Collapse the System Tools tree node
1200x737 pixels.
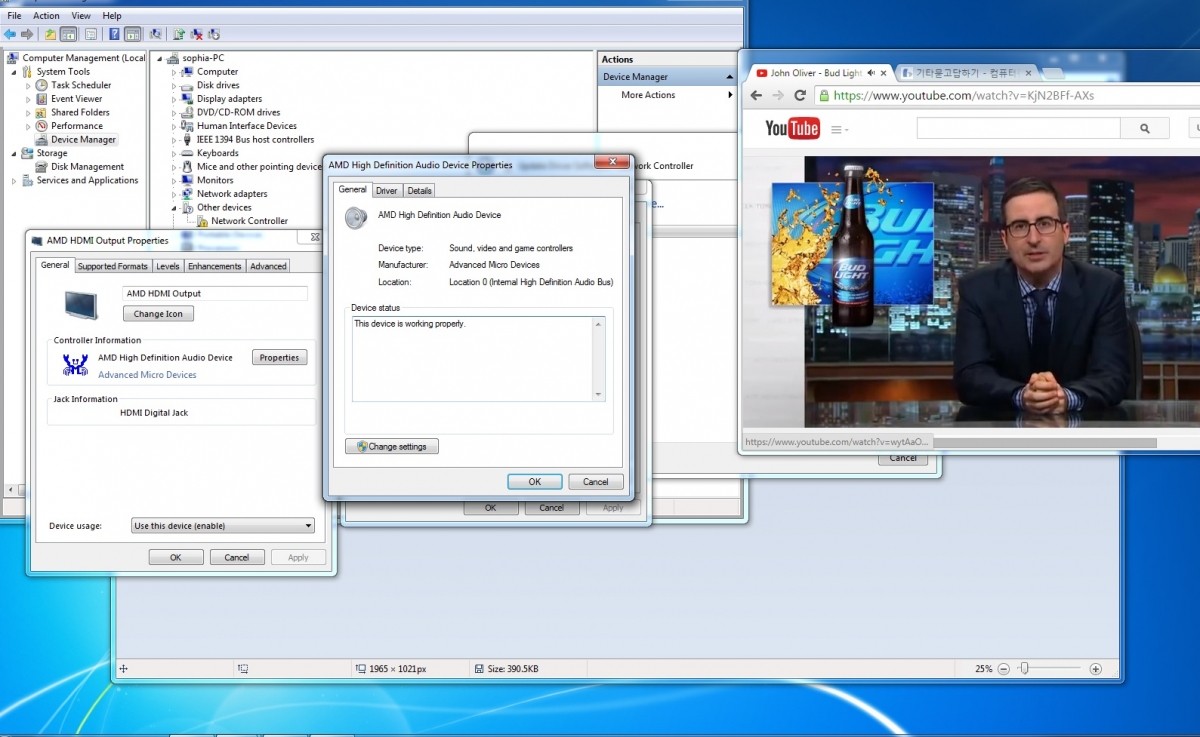pos(14,72)
